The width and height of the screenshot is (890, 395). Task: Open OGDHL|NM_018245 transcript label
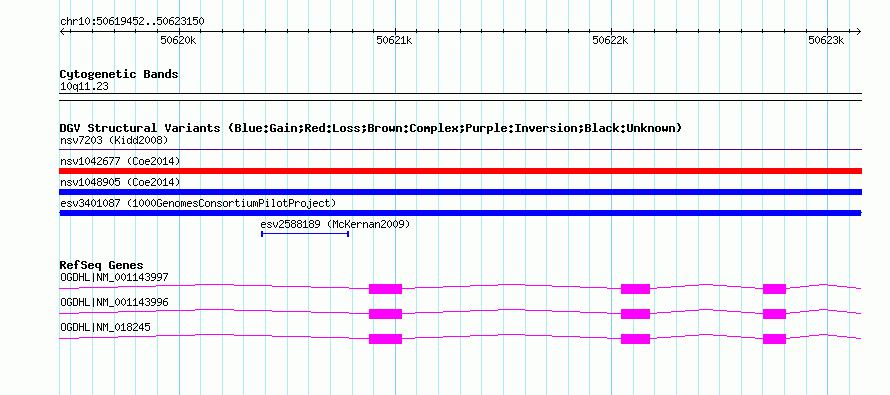(105, 327)
